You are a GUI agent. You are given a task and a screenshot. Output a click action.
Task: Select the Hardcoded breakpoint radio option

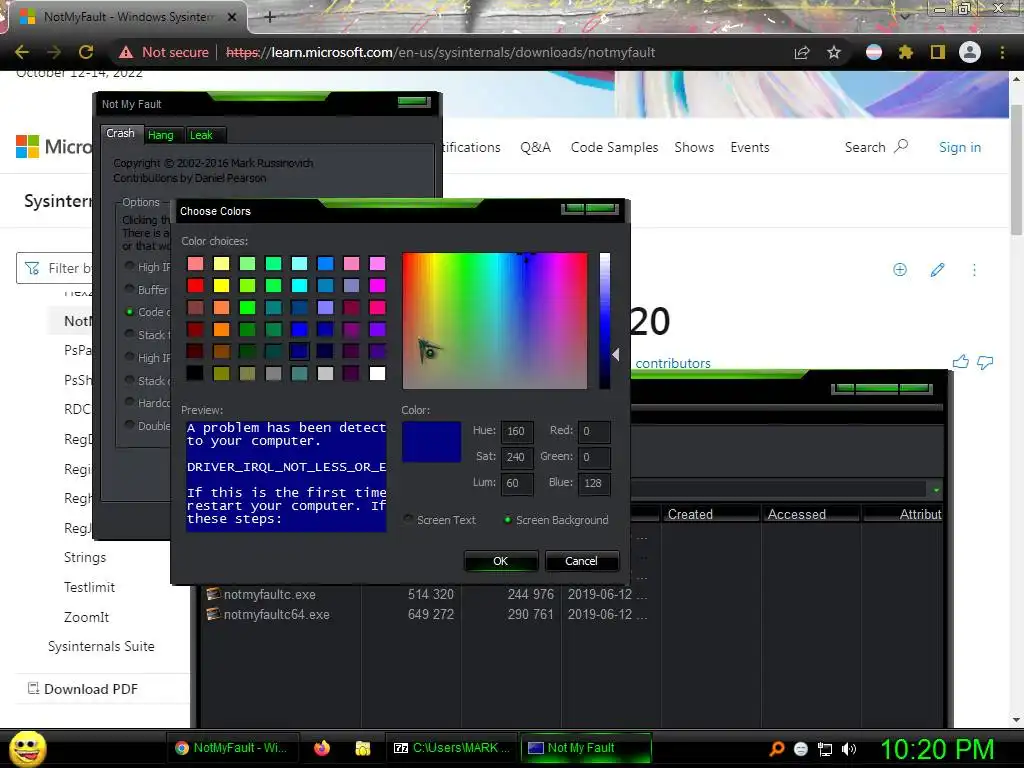point(130,402)
